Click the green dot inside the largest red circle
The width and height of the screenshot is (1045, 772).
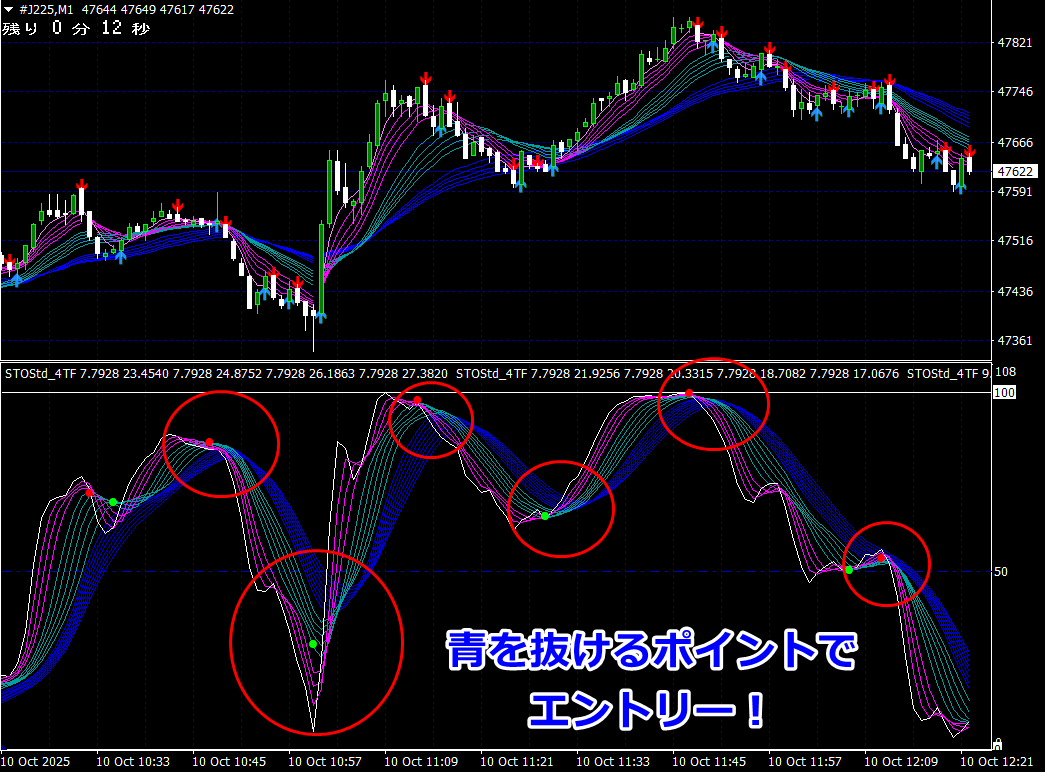coord(314,645)
